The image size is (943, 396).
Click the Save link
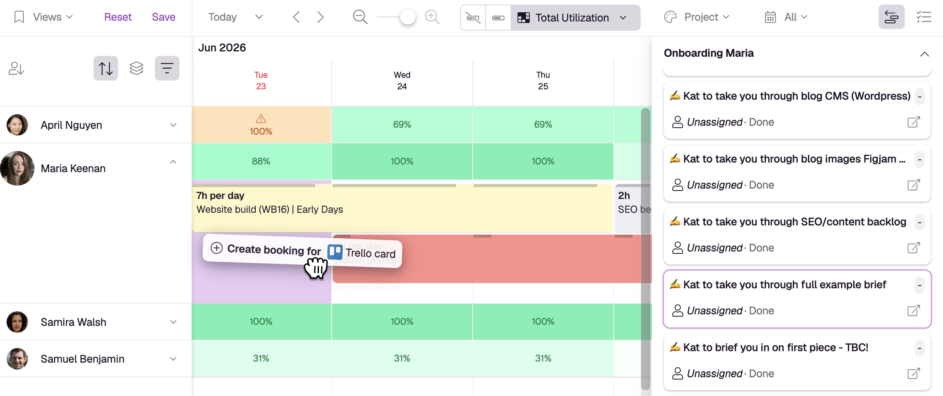click(164, 17)
